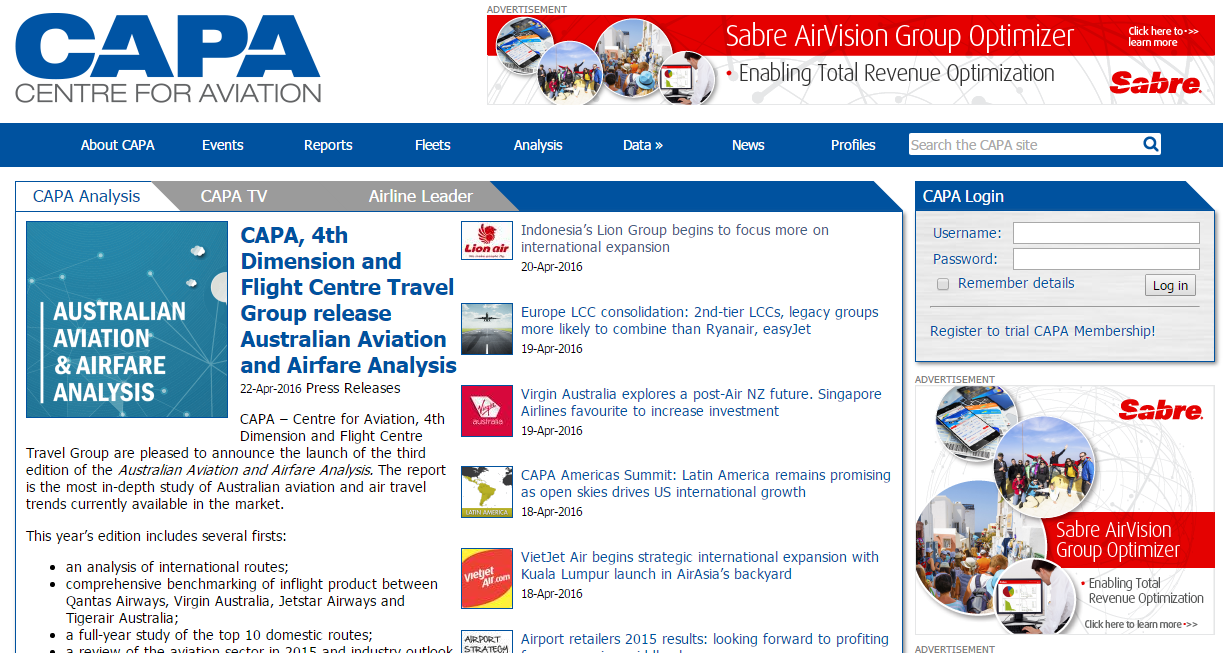Open the Airport Strategy thumbnail

(487, 641)
